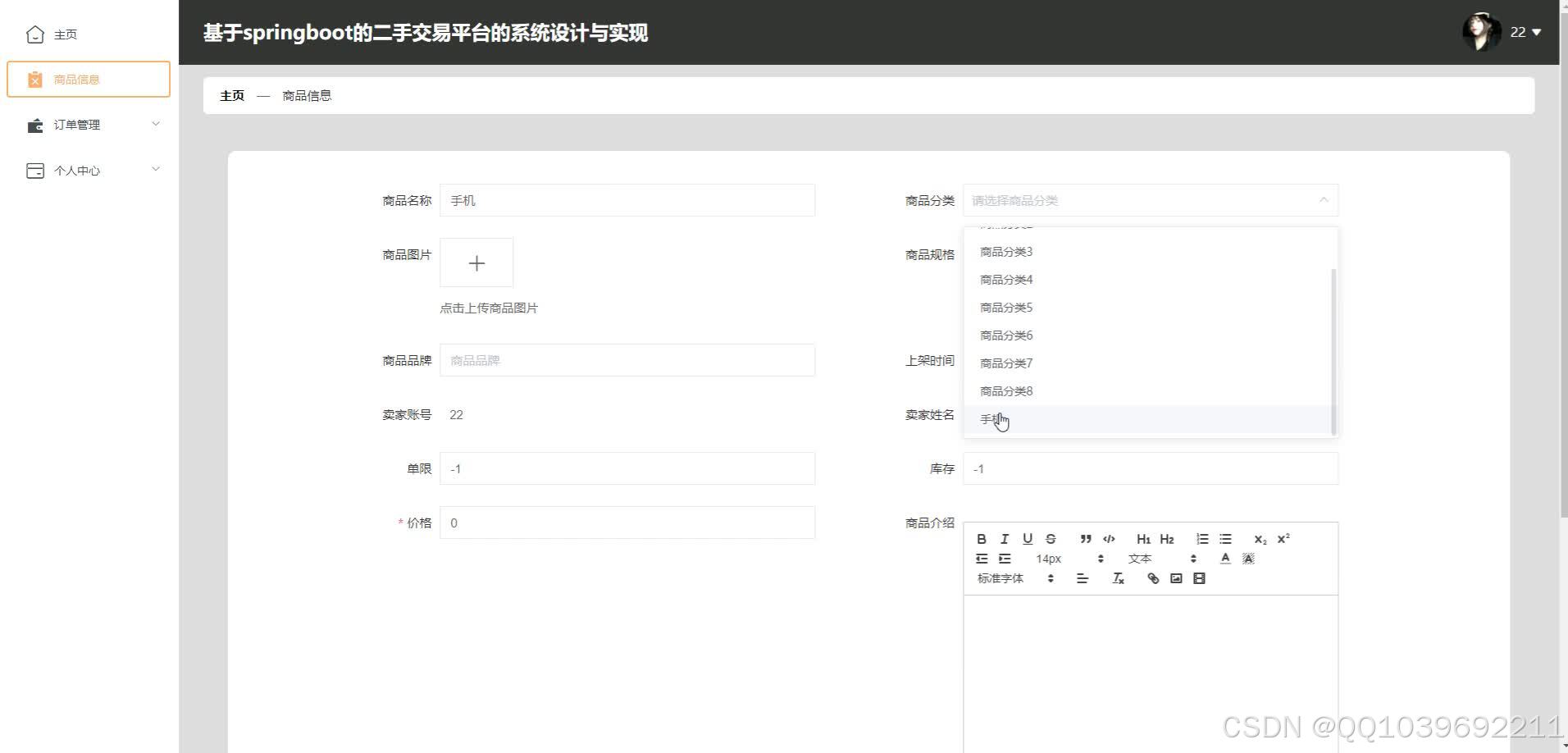
Task: Insert an image in the rich text editor
Action: coord(1175,578)
